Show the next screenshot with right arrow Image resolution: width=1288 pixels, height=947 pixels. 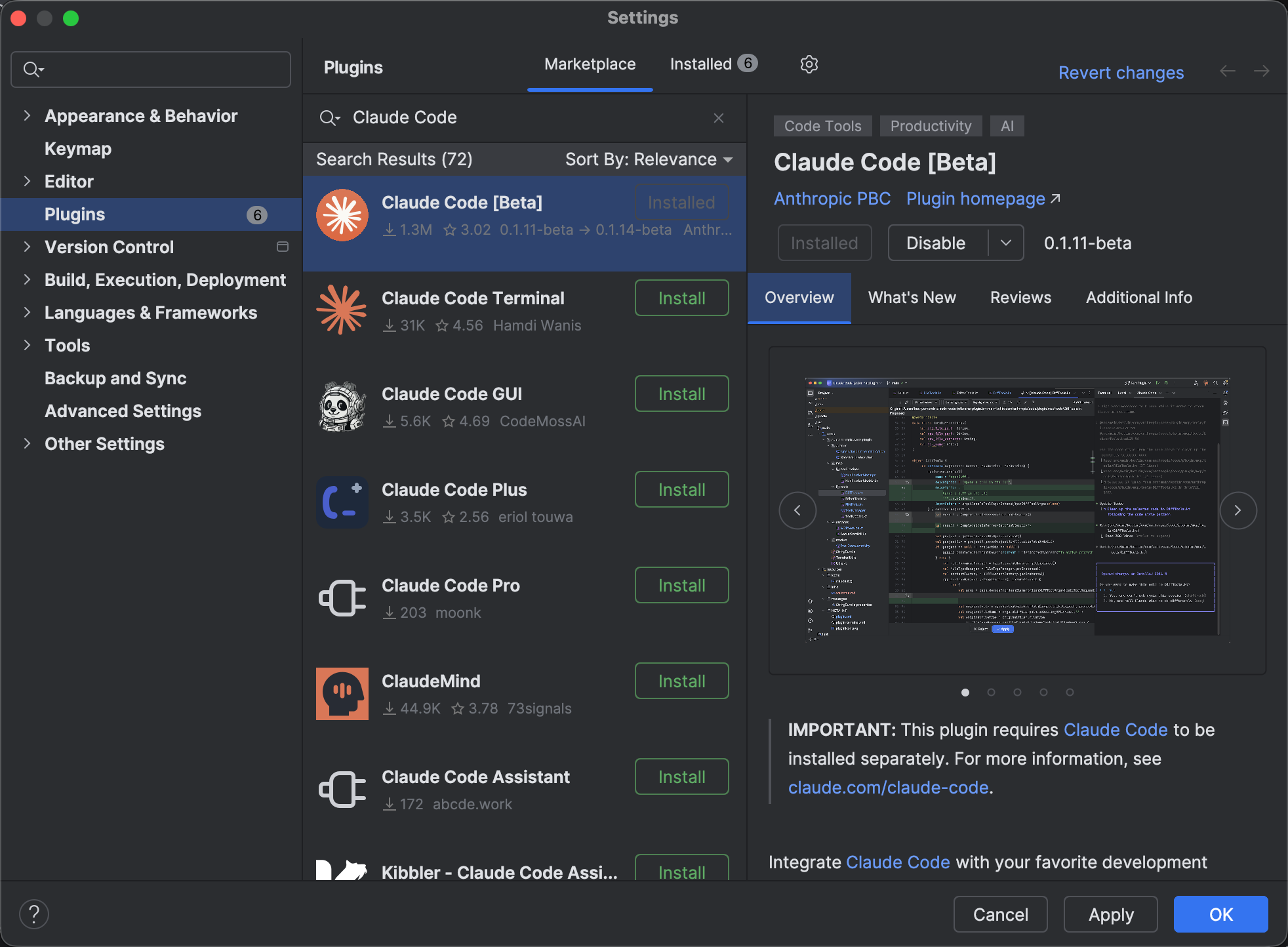(x=1238, y=510)
